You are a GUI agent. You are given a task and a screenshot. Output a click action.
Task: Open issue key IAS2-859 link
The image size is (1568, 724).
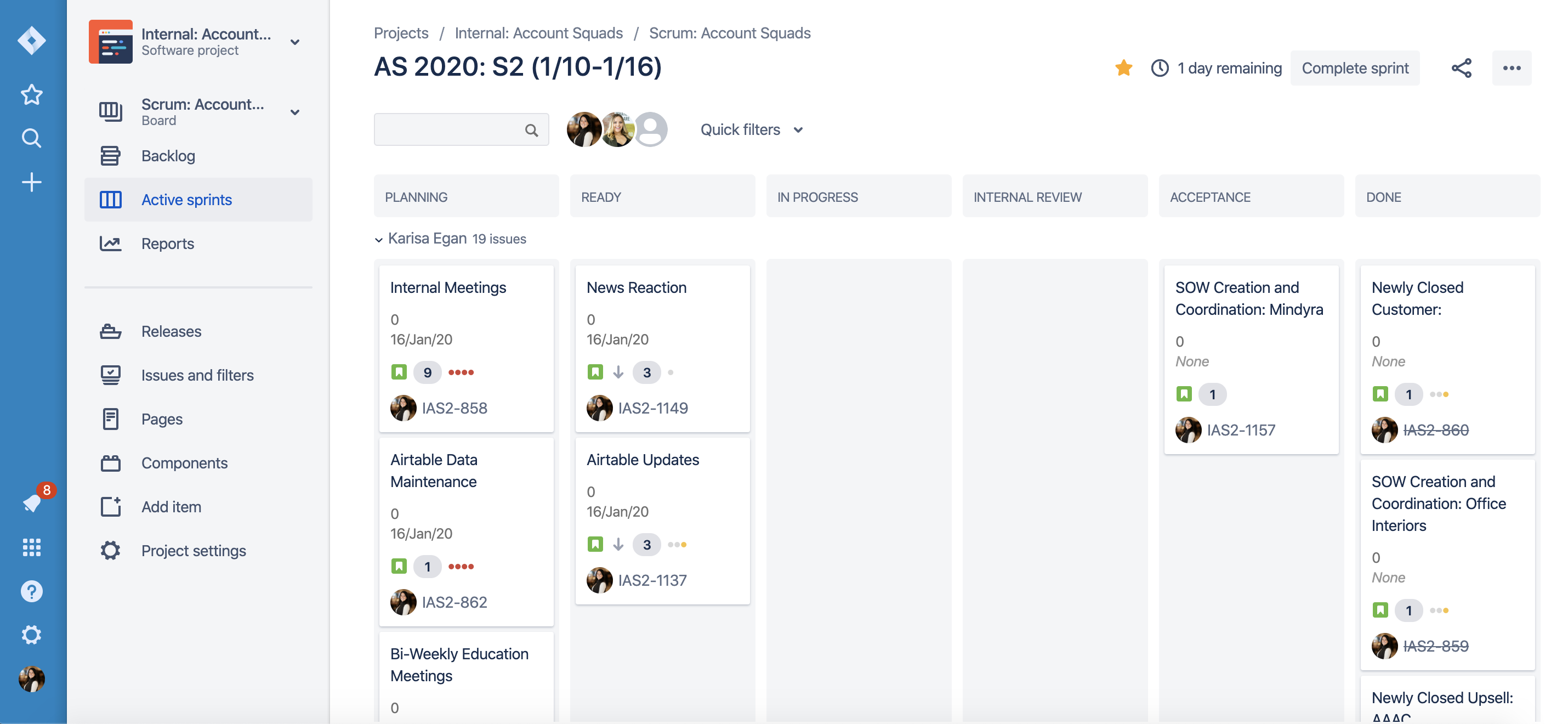point(1435,646)
